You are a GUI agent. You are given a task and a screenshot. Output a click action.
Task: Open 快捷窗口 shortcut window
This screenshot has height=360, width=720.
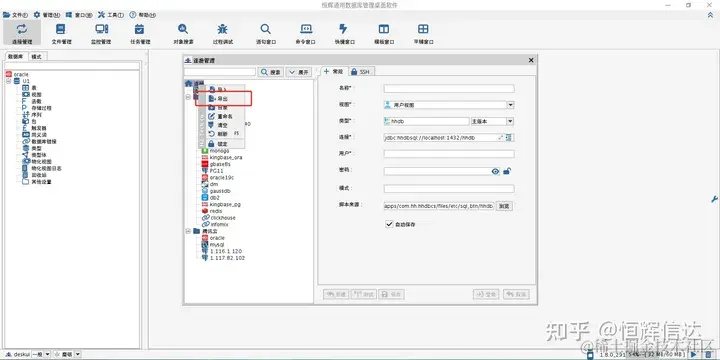click(x=344, y=33)
